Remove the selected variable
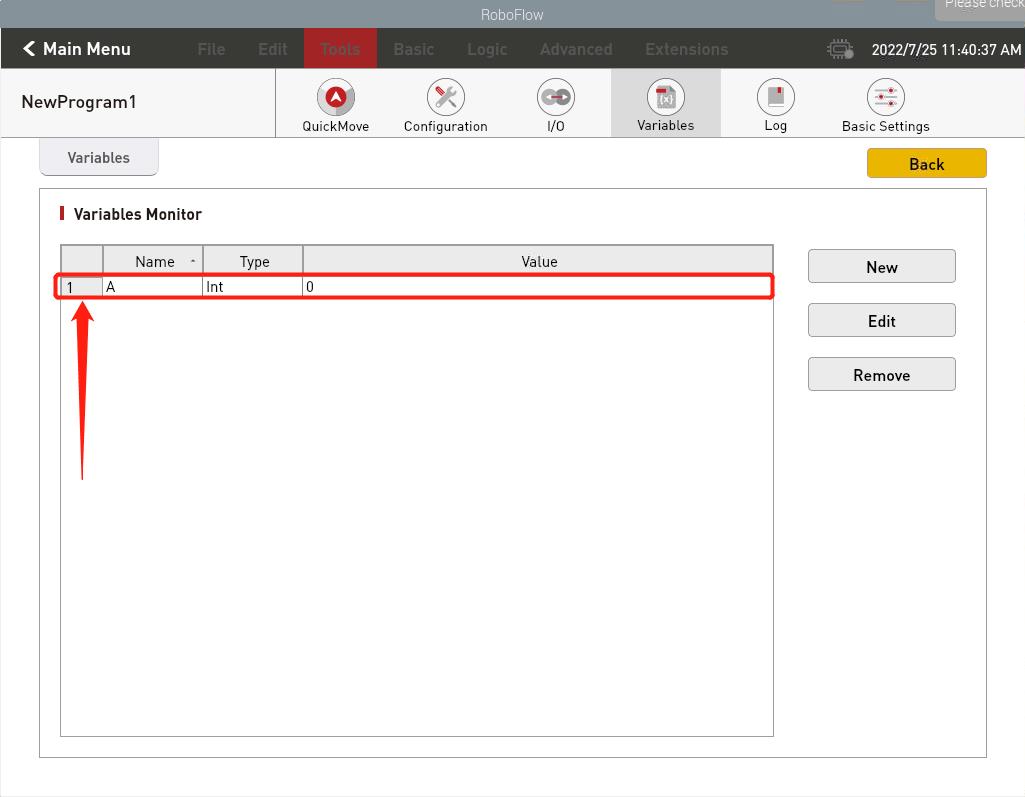 click(881, 375)
